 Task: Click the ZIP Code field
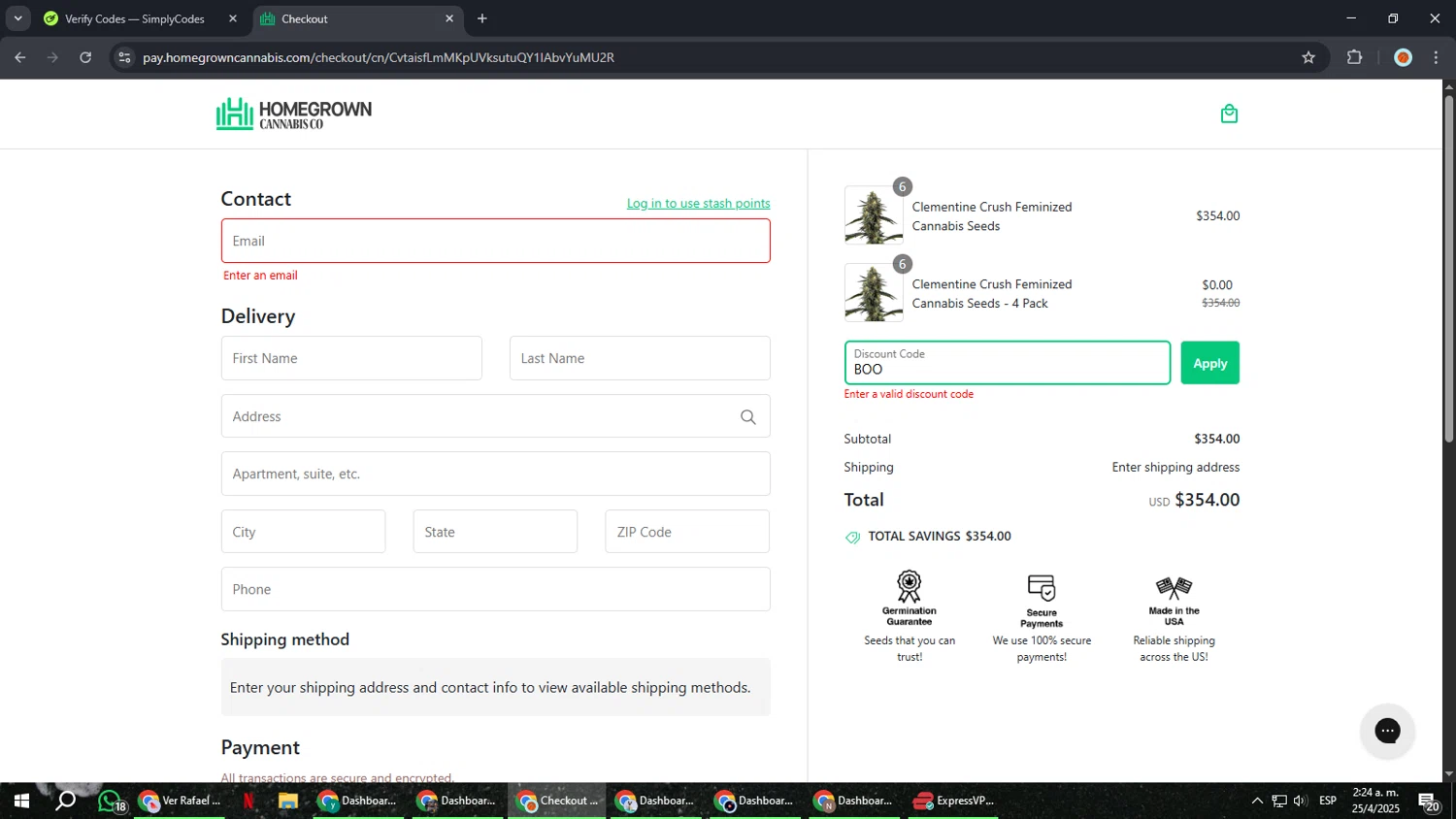(x=687, y=532)
